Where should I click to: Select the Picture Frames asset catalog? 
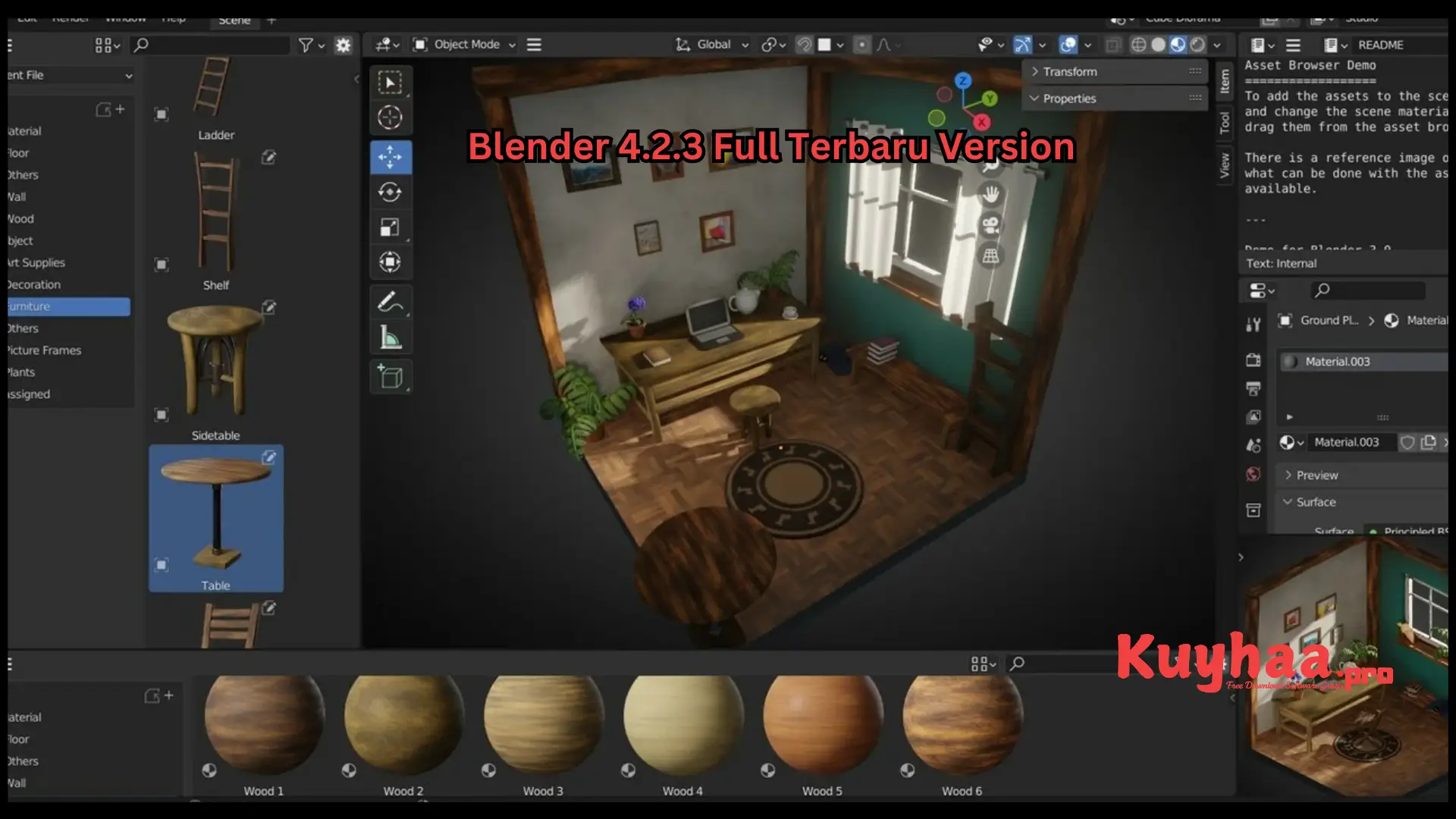pyautogui.click(x=69, y=350)
